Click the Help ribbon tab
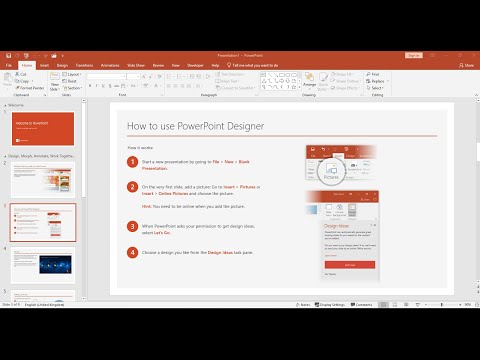Viewport: 480px width, 360px height. [215, 65]
